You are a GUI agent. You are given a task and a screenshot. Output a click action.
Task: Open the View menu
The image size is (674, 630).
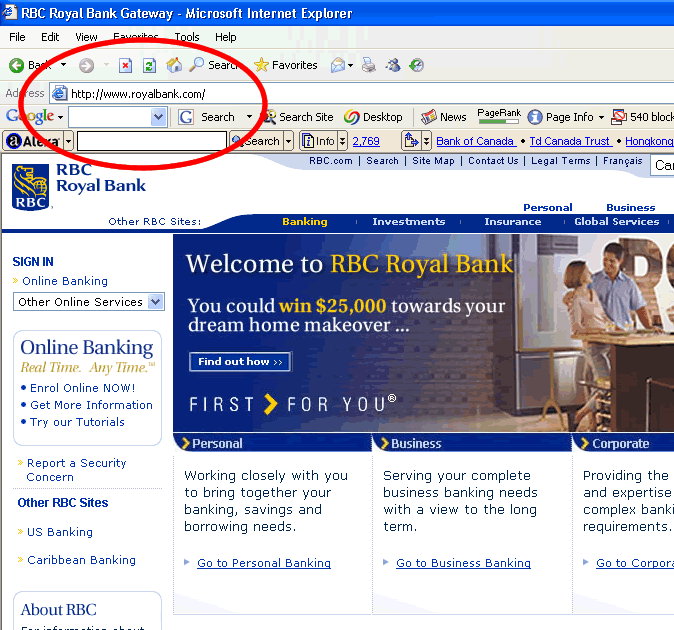(x=86, y=37)
